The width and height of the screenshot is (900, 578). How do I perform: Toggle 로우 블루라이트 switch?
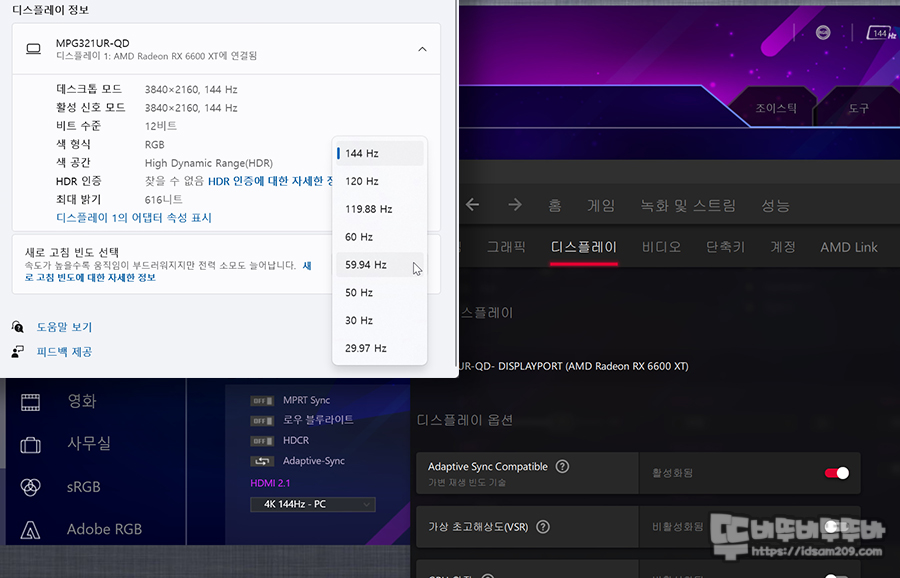click(262, 421)
